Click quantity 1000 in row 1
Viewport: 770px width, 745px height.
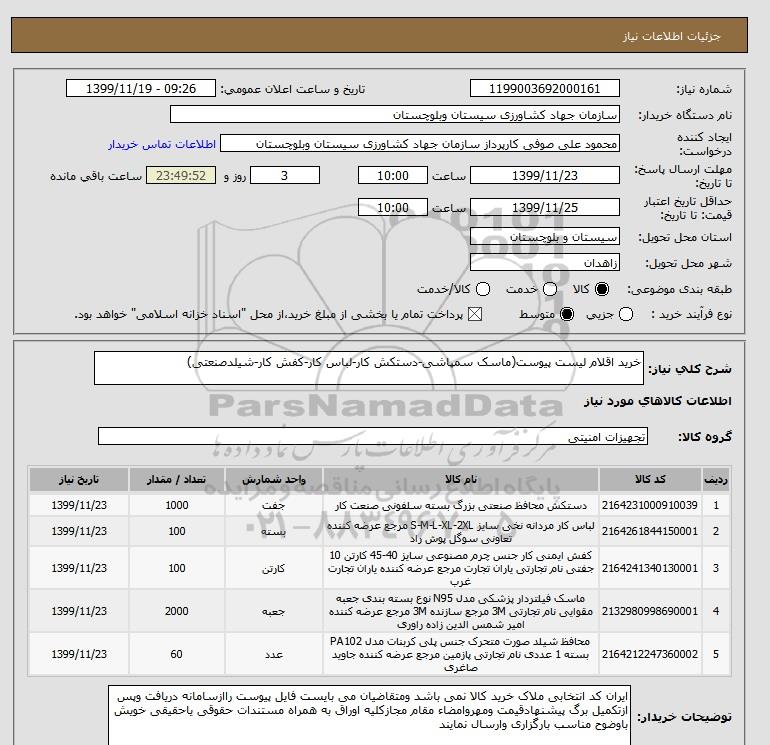coord(177,505)
